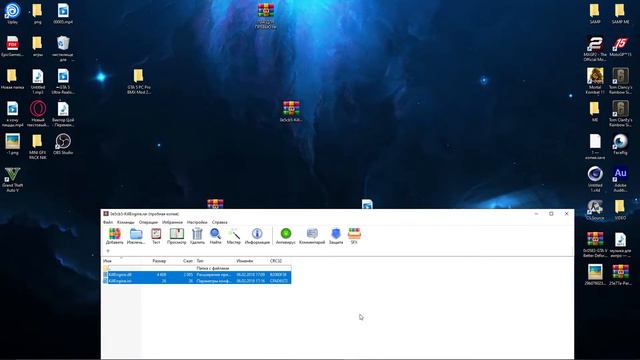
Task: Select the VIDEO desktop folder
Action: pos(620,209)
